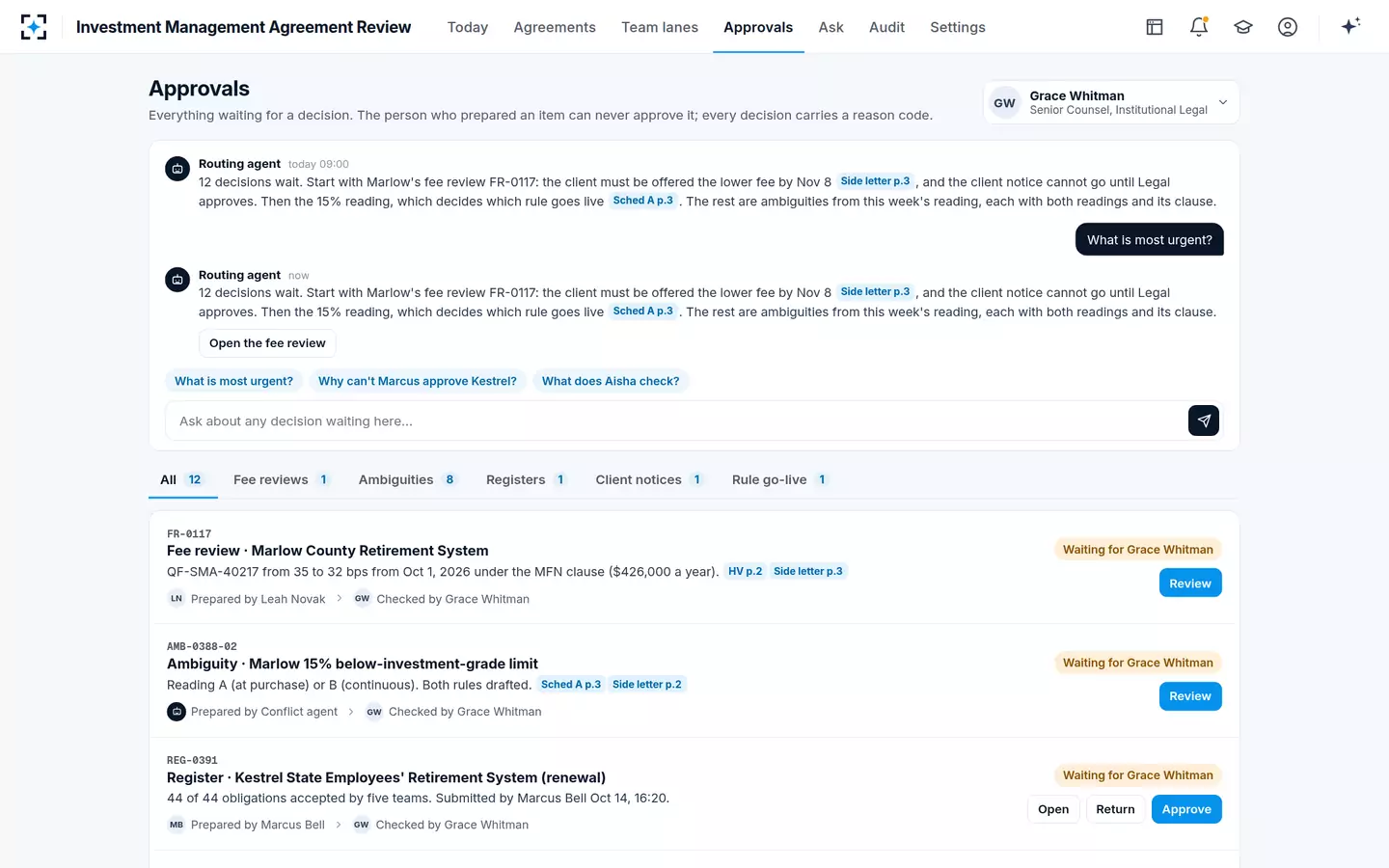
Task: Click 'Why can't Marcus approve Kestrel?' chip
Action: 418,381
